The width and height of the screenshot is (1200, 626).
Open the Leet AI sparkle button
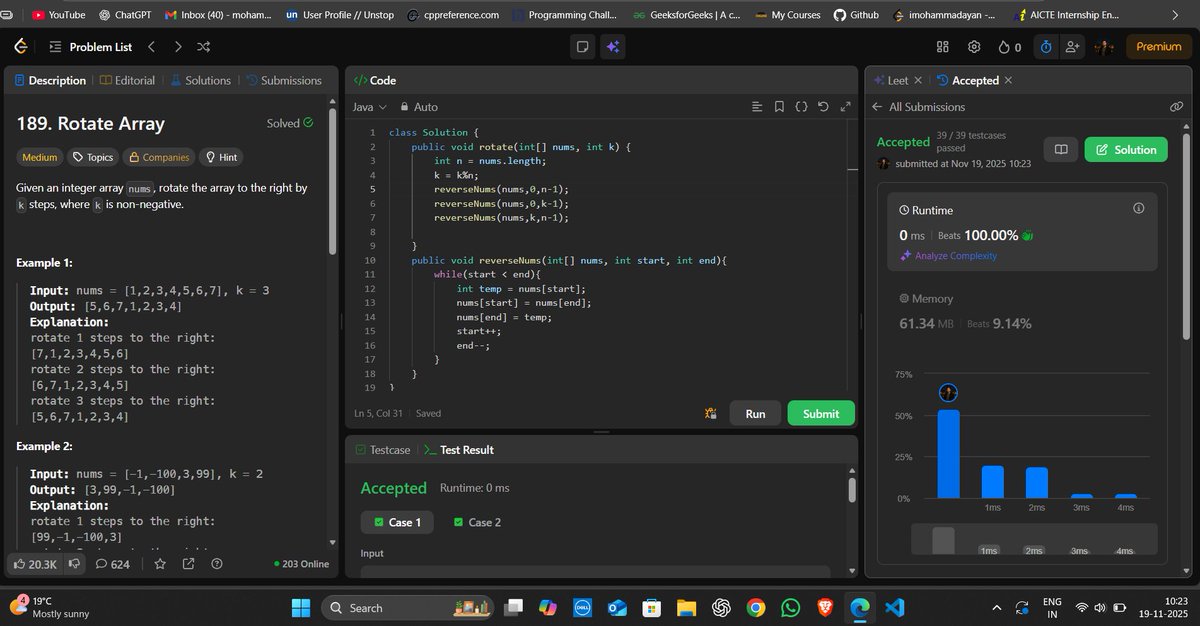(x=612, y=47)
